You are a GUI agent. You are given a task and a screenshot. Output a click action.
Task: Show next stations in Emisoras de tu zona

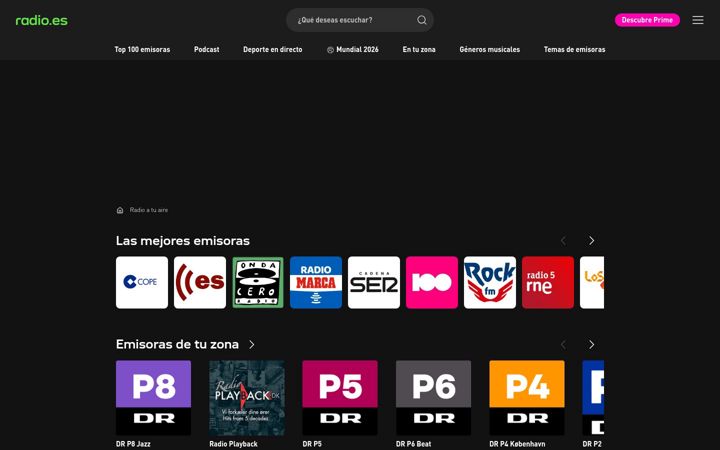[x=591, y=344]
